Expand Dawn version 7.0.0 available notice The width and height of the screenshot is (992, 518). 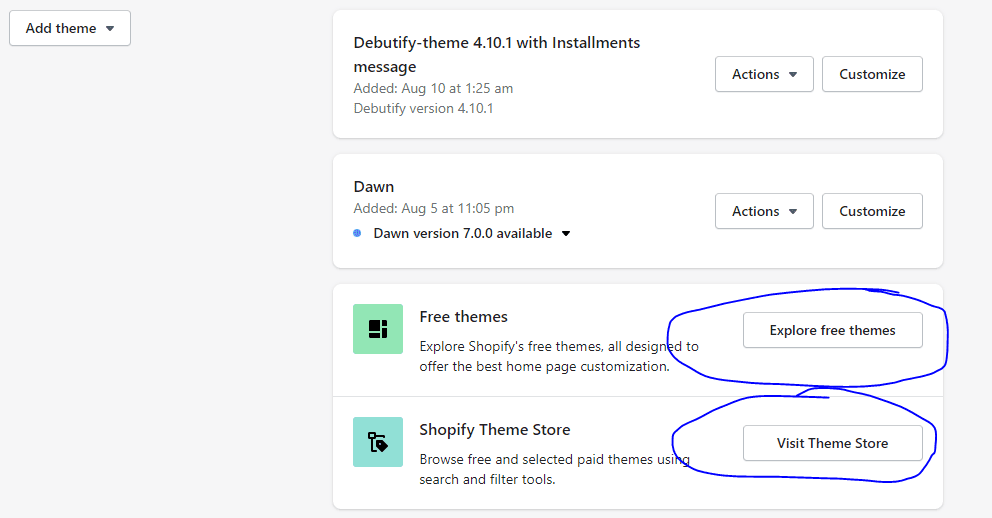tap(471, 233)
